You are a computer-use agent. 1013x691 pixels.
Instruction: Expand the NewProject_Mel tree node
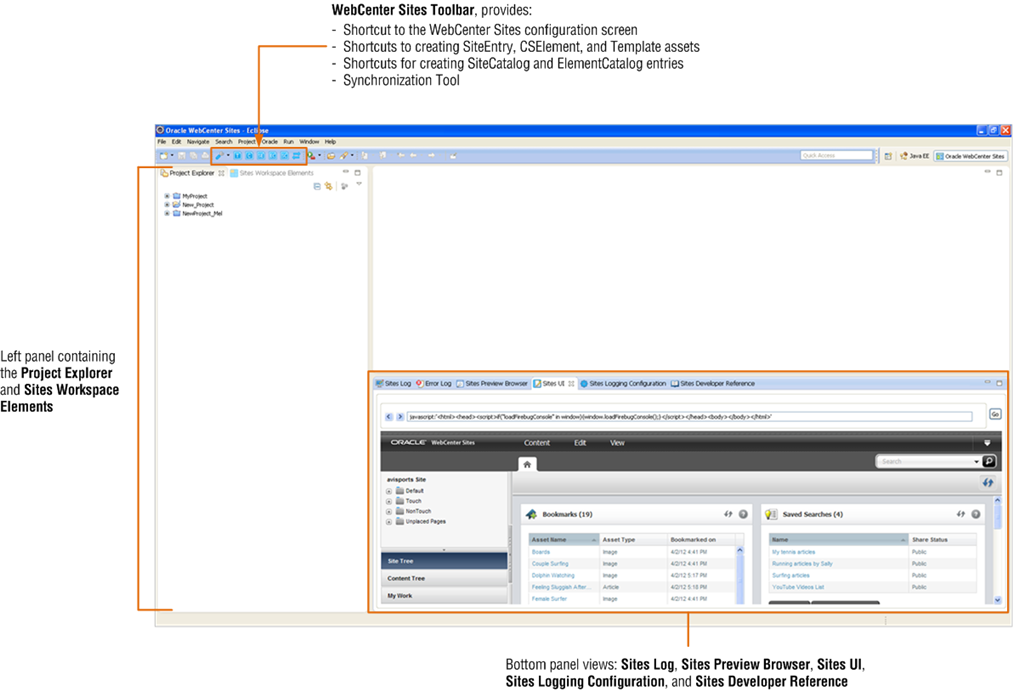[x=167, y=213]
